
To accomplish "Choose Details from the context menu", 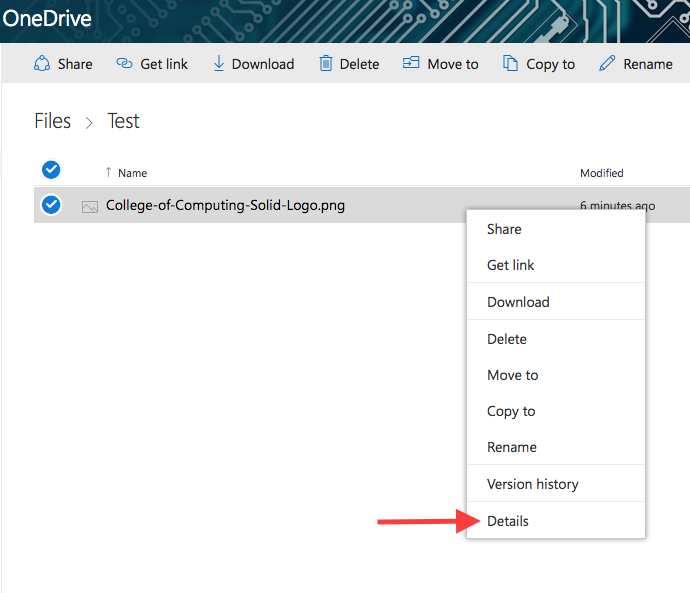I will coord(508,521).
